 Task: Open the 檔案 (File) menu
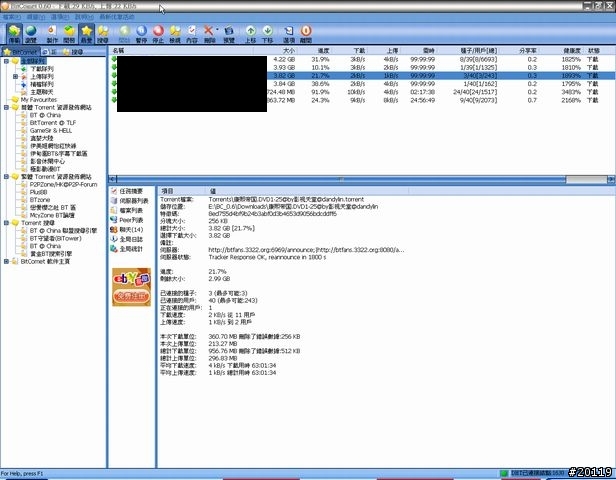coord(11,17)
